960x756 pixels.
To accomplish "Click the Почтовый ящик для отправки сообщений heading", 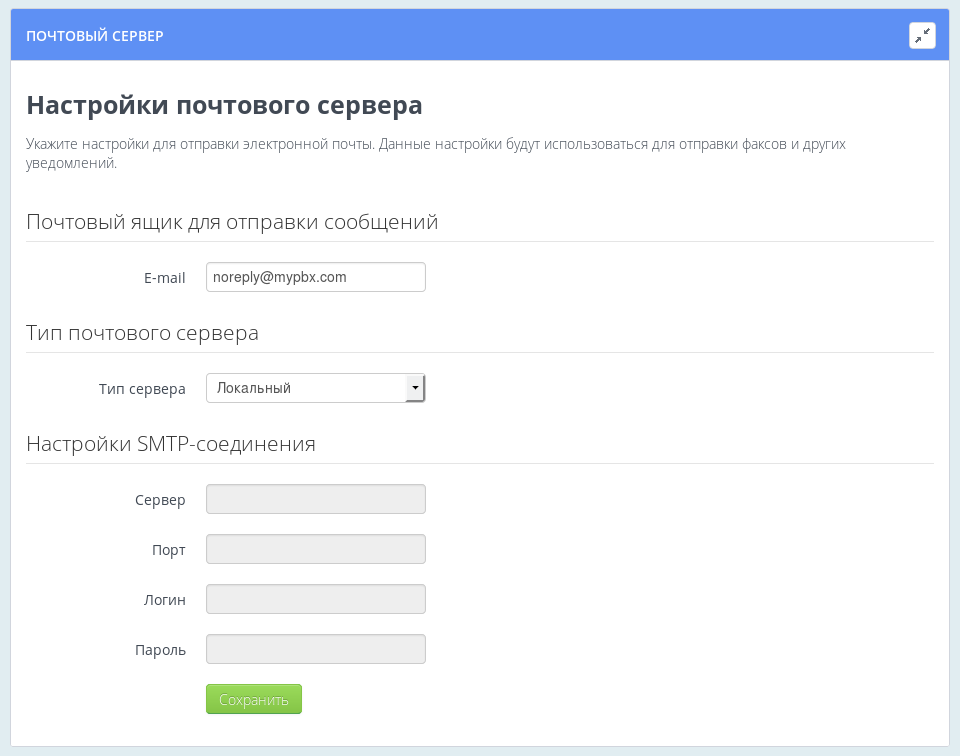I will coord(231,222).
